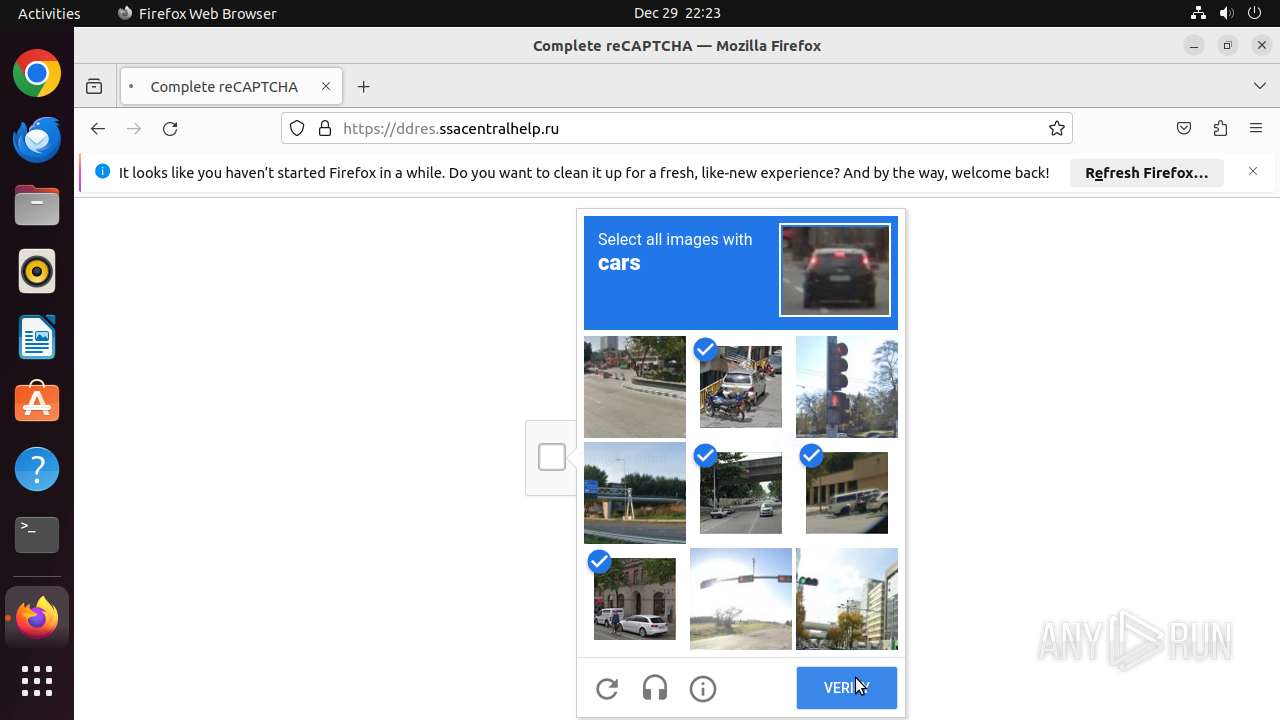
Task: Launch Terminal from dock
Action: tap(37, 536)
